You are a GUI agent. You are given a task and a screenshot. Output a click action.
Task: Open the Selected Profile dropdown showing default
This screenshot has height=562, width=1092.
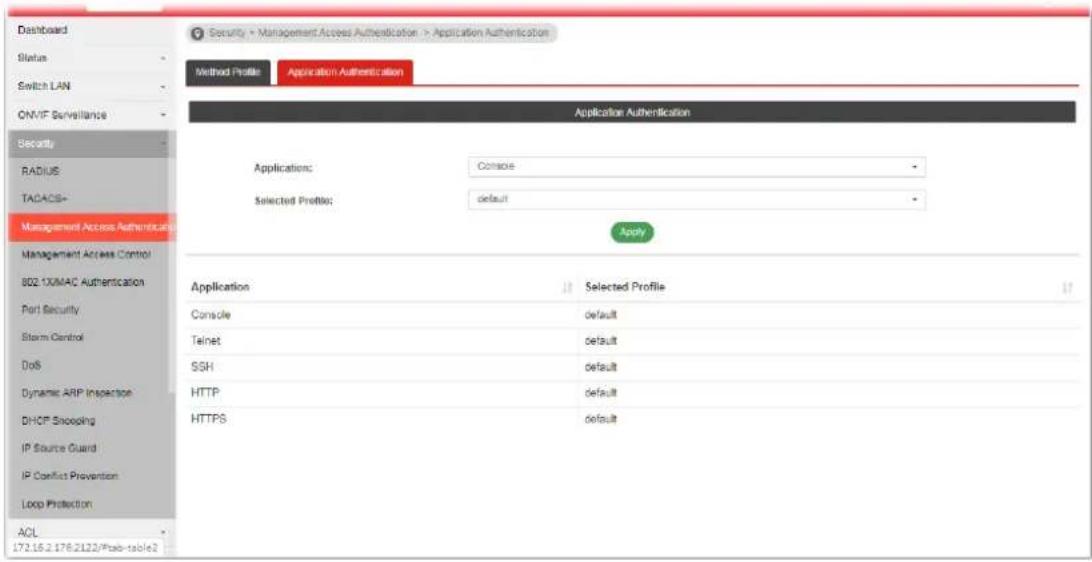click(698, 200)
